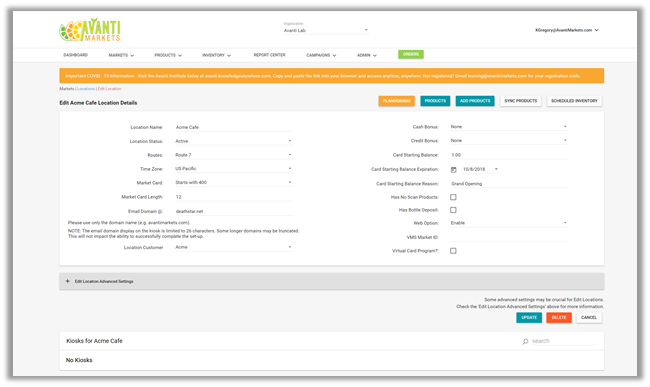The image size is (650, 387).
Task: Click the search magnifier icon in Kiosks
Action: click(x=525, y=341)
